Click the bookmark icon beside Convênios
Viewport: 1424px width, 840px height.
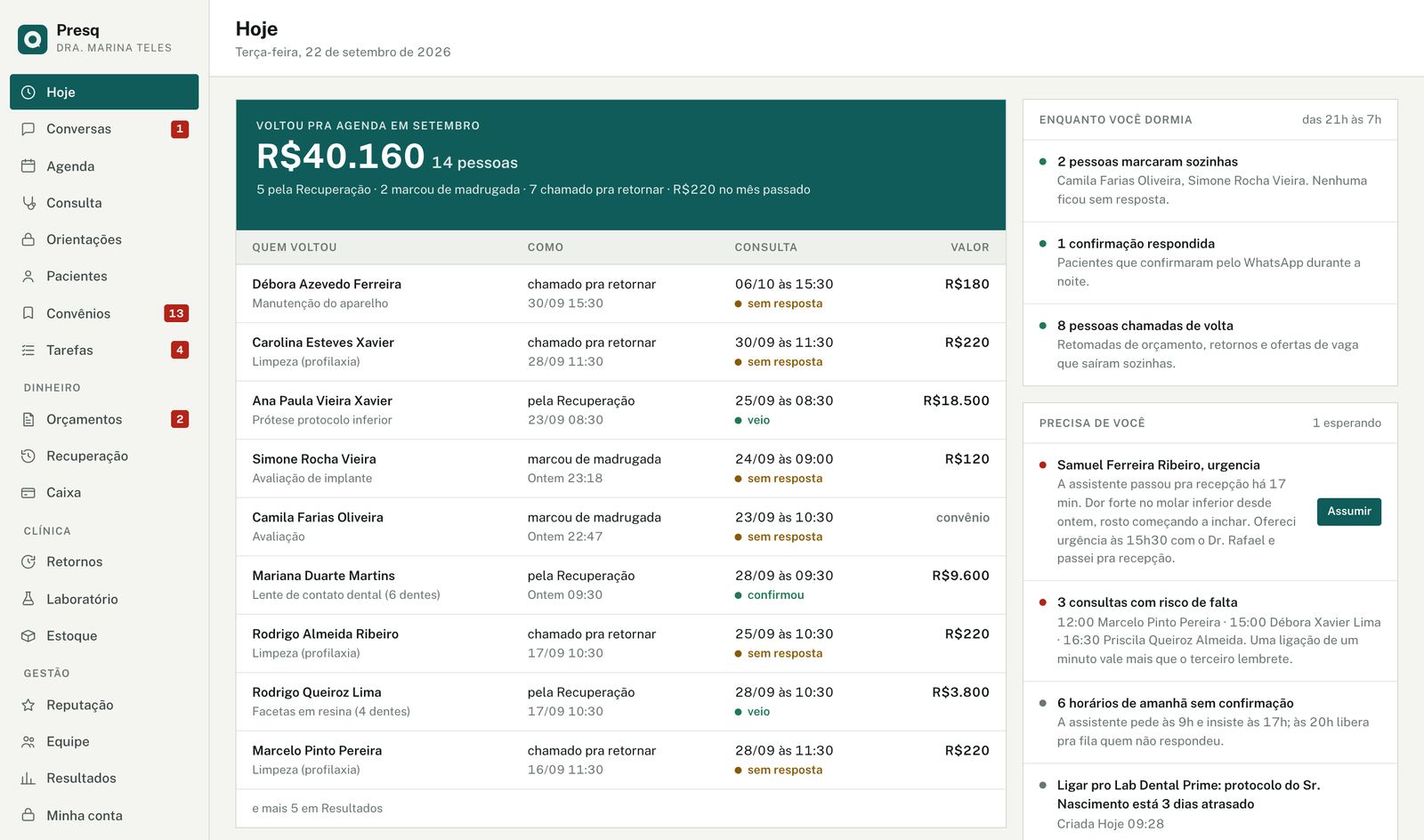28,313
